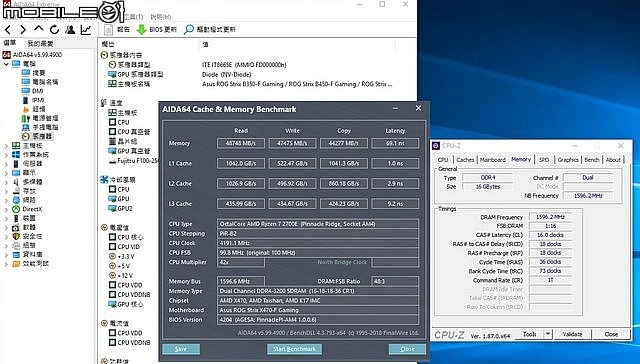Click the BIOS Version 4204 field
Screen dimensions: 640x364
click(x=318, y=320)
